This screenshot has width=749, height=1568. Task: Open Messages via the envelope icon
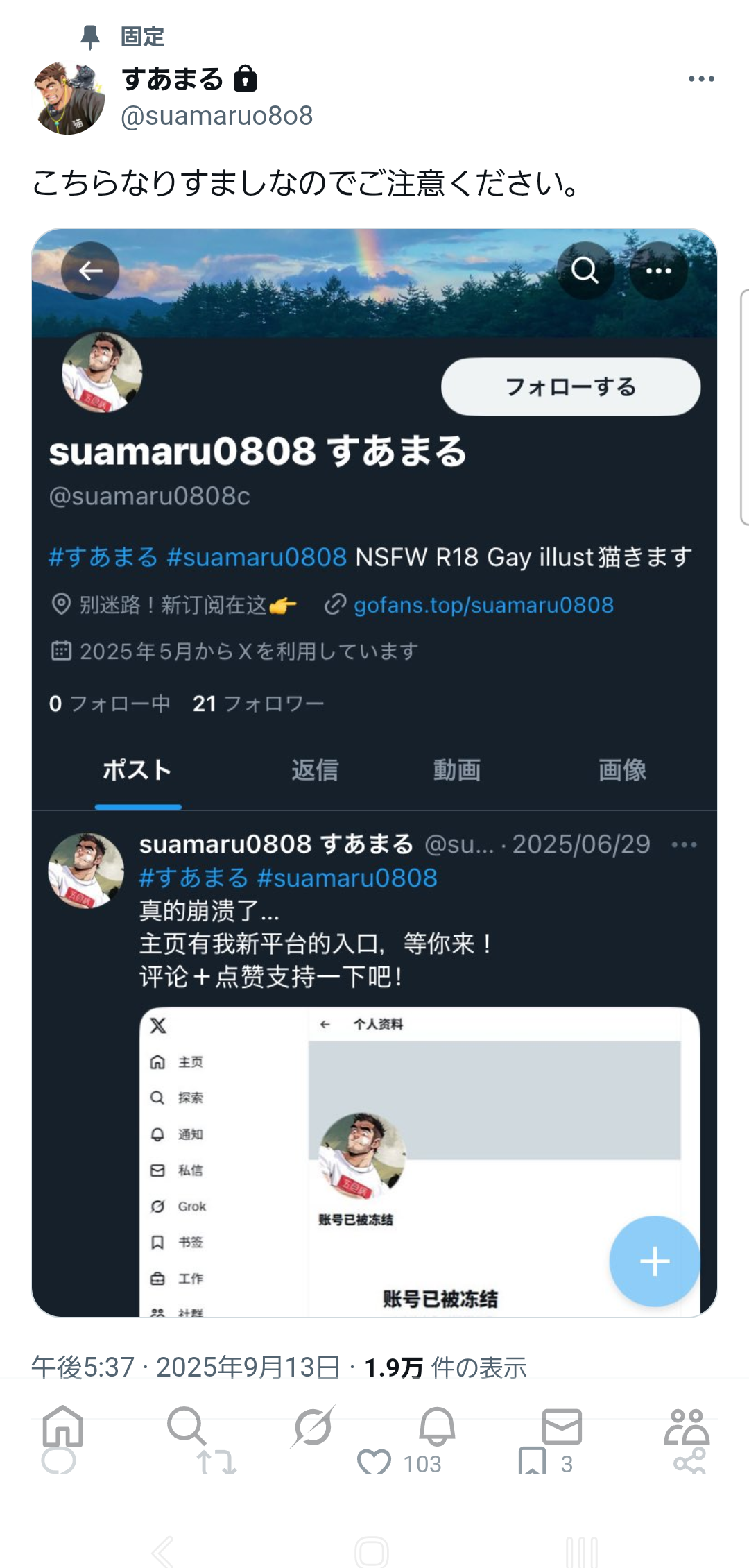point(562,1426)
